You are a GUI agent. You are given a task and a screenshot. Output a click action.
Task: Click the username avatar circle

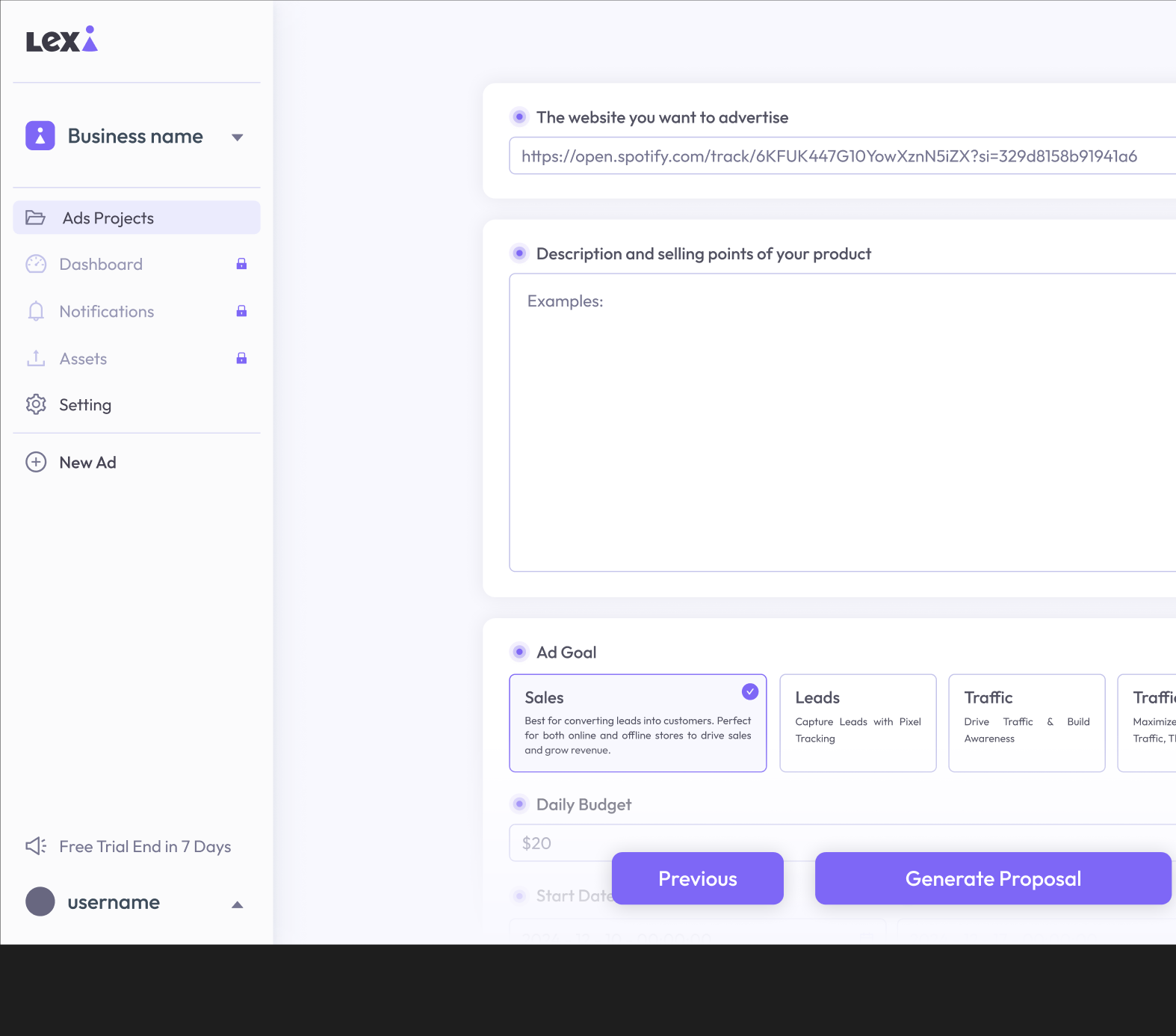40,901
